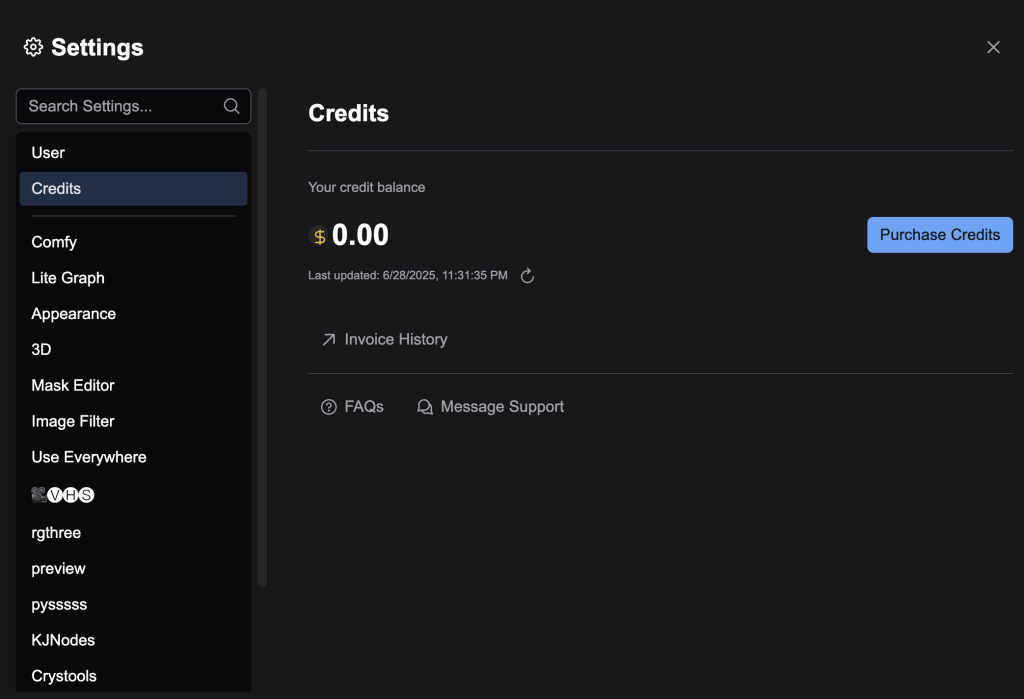The image size is (1024, 699).
Task: Refresh the credit balance
Action: point(527,276)
